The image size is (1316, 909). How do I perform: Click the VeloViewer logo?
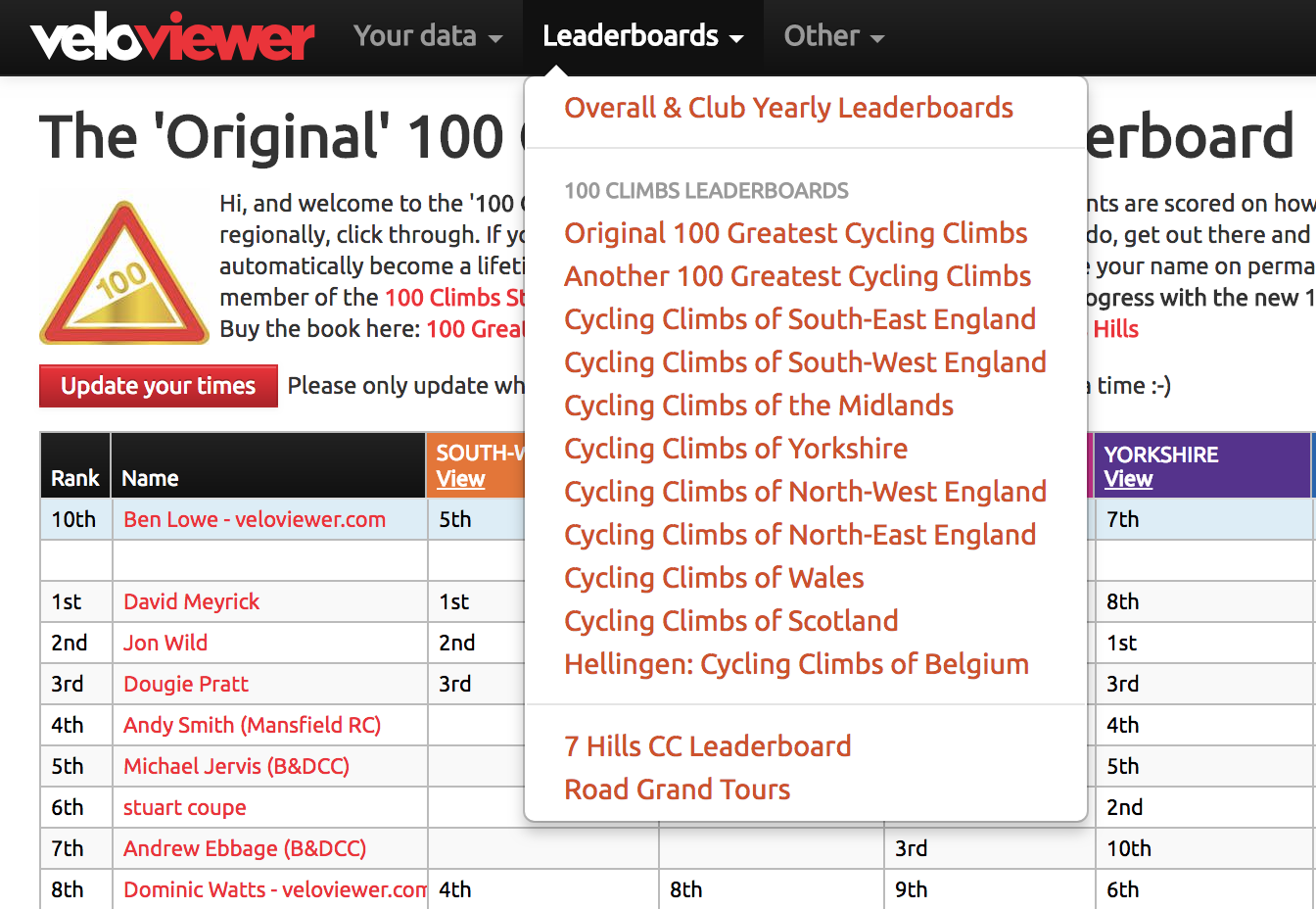[x=172, y=37]
